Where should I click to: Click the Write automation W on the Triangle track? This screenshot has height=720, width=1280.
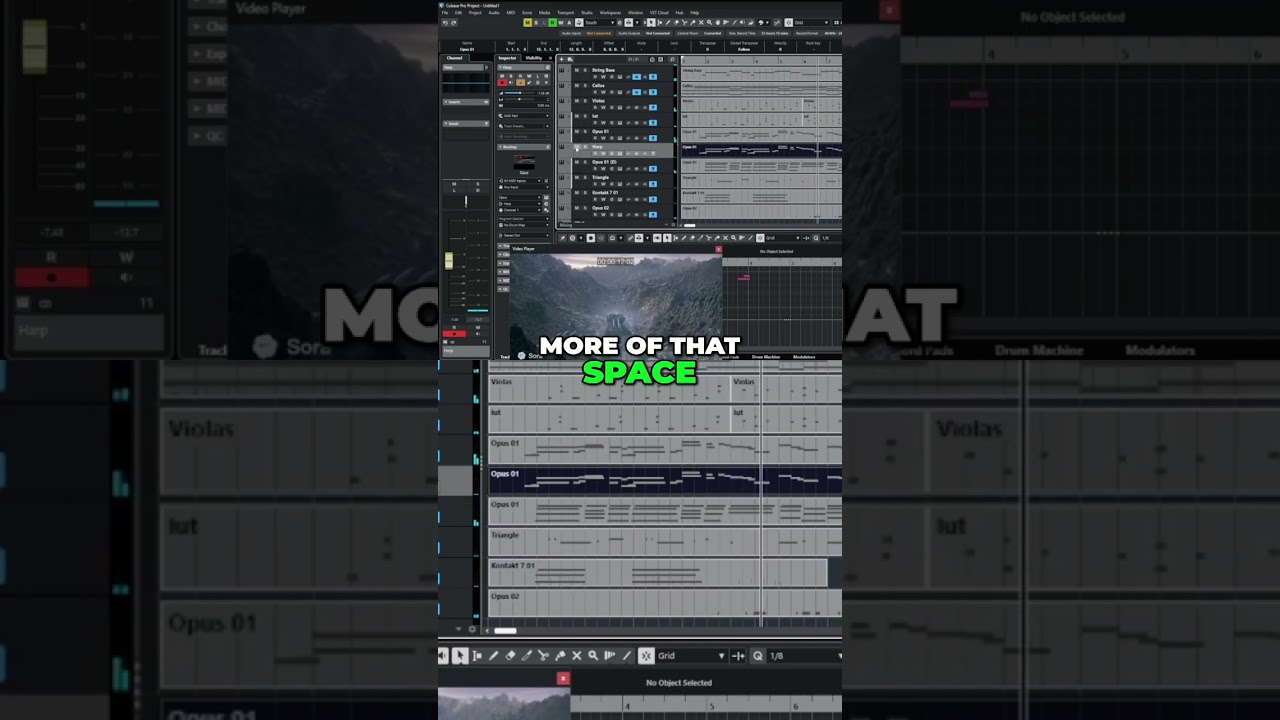tap(603, 184)
